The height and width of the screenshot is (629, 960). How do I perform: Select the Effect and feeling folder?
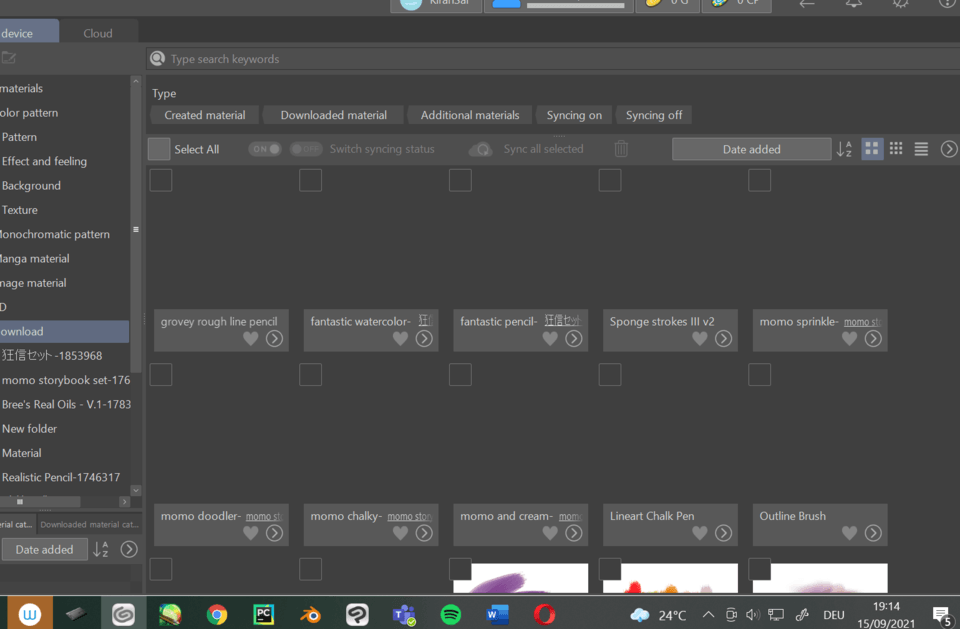coord(44,161)
